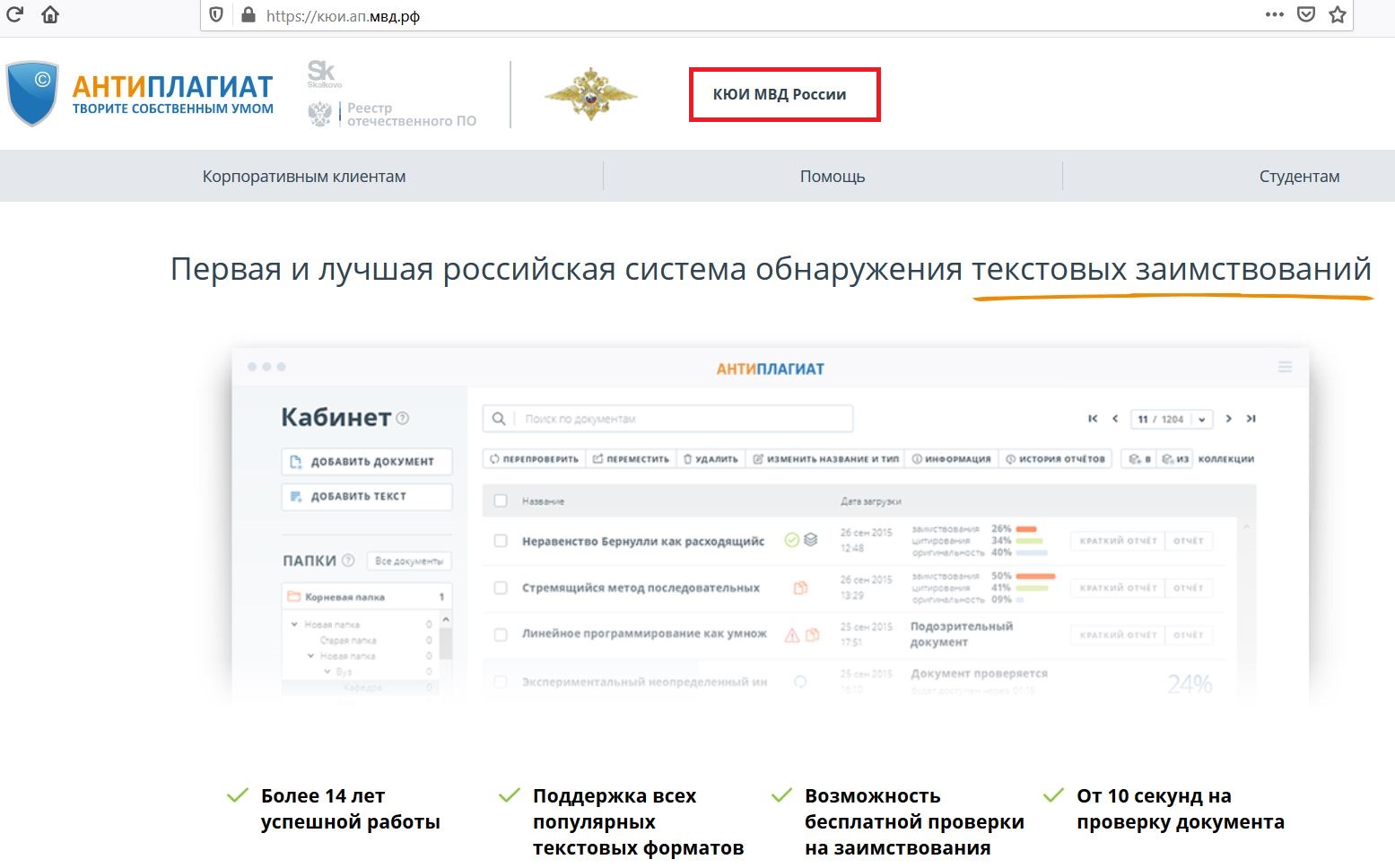Jump to the first page of documents

point(1093,419)
